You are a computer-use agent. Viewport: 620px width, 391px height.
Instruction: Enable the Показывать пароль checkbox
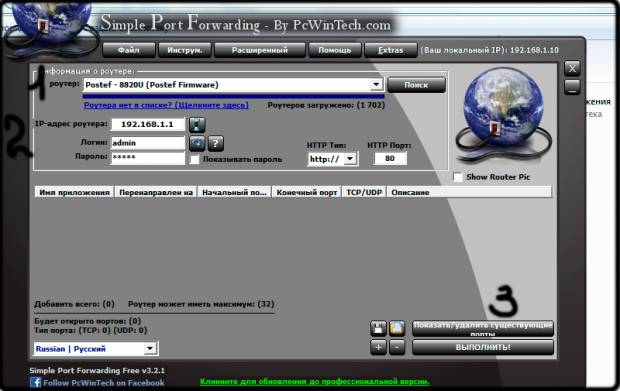click(195, 159)
